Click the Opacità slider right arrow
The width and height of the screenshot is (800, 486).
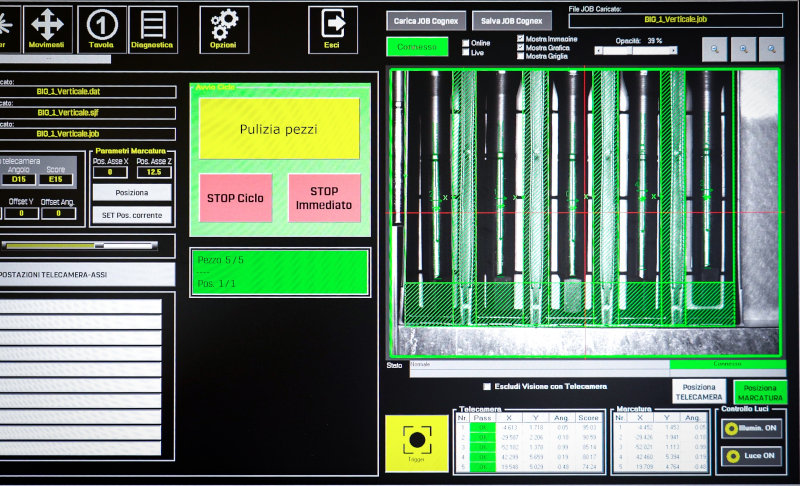(673, 50)
